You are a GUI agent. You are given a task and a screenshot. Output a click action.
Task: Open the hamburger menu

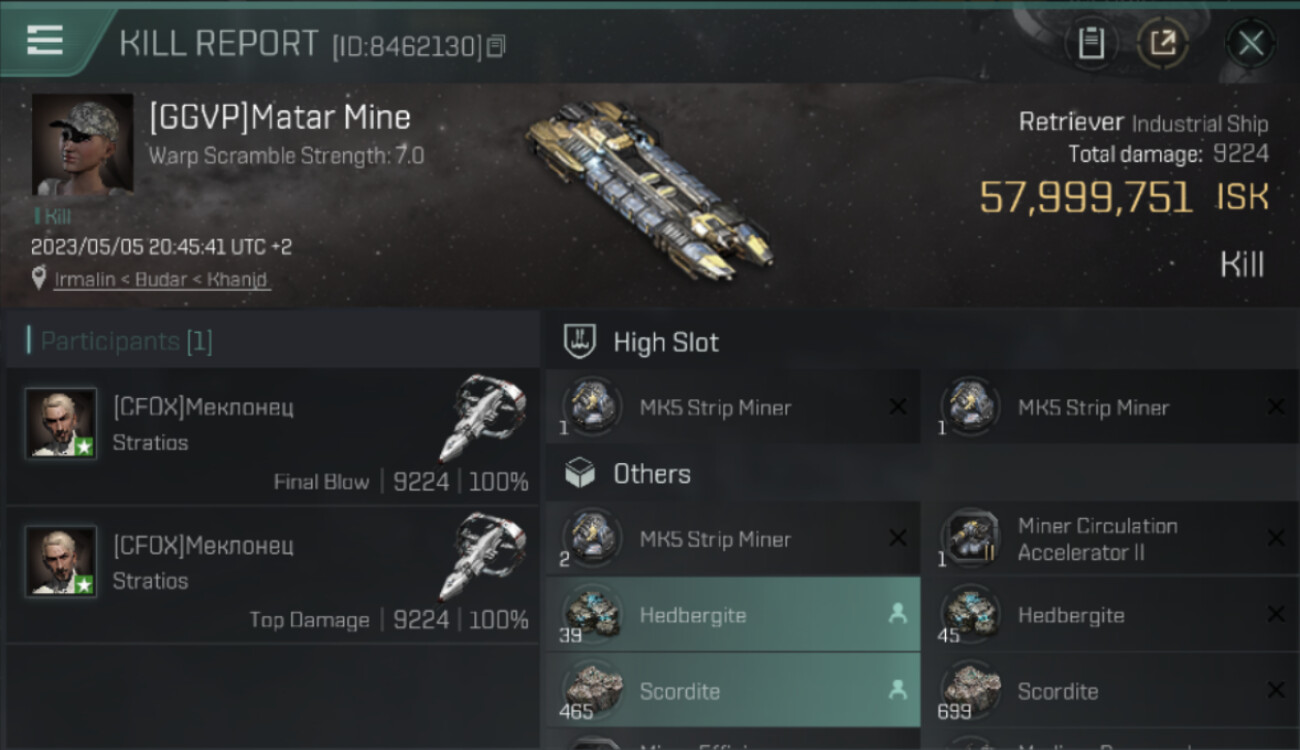[45, 41]
